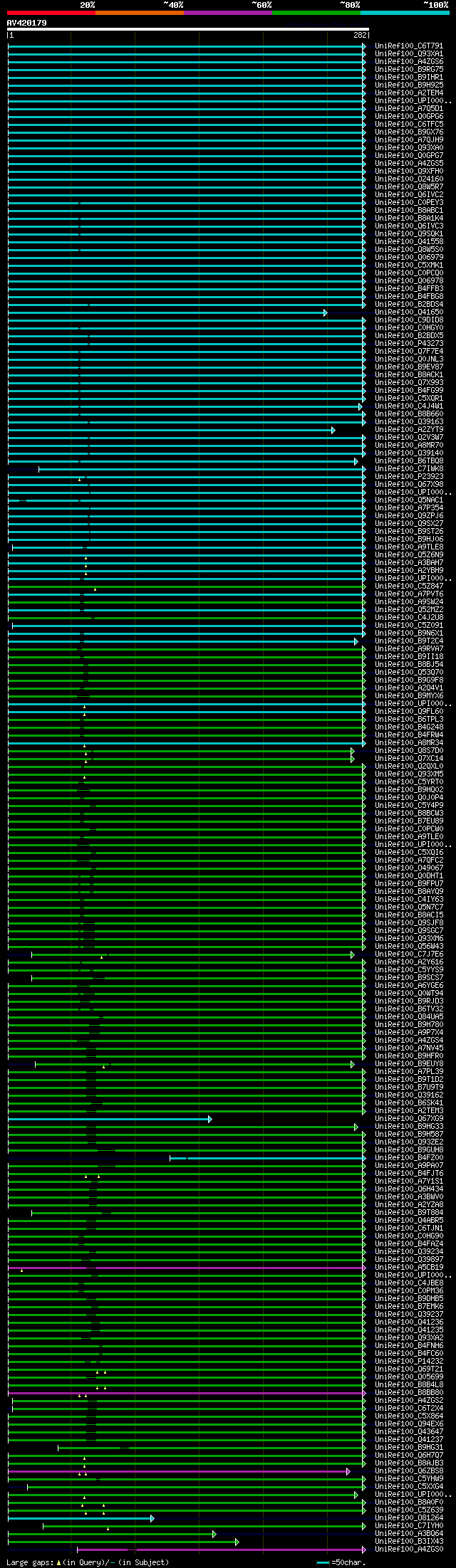Click label UniRef100_B4FZ00
This screenshot has height=1568, width=456.
409,1158
